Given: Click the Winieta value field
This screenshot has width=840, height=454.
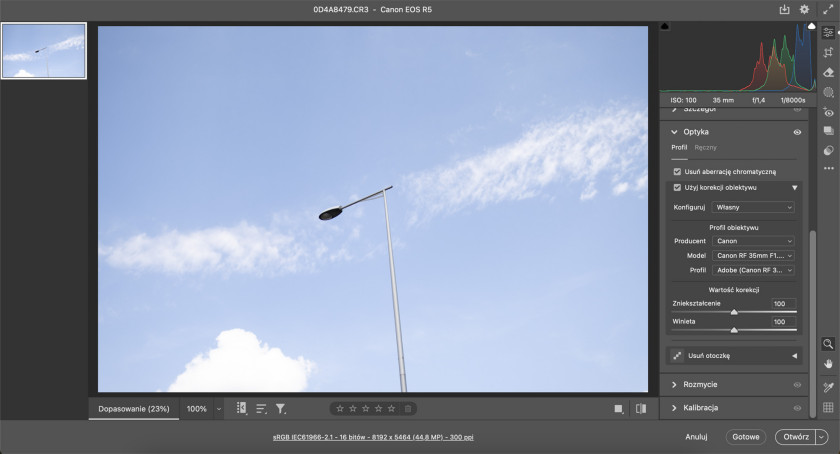Looking at the screenshot, I should (x=784, y=322).
